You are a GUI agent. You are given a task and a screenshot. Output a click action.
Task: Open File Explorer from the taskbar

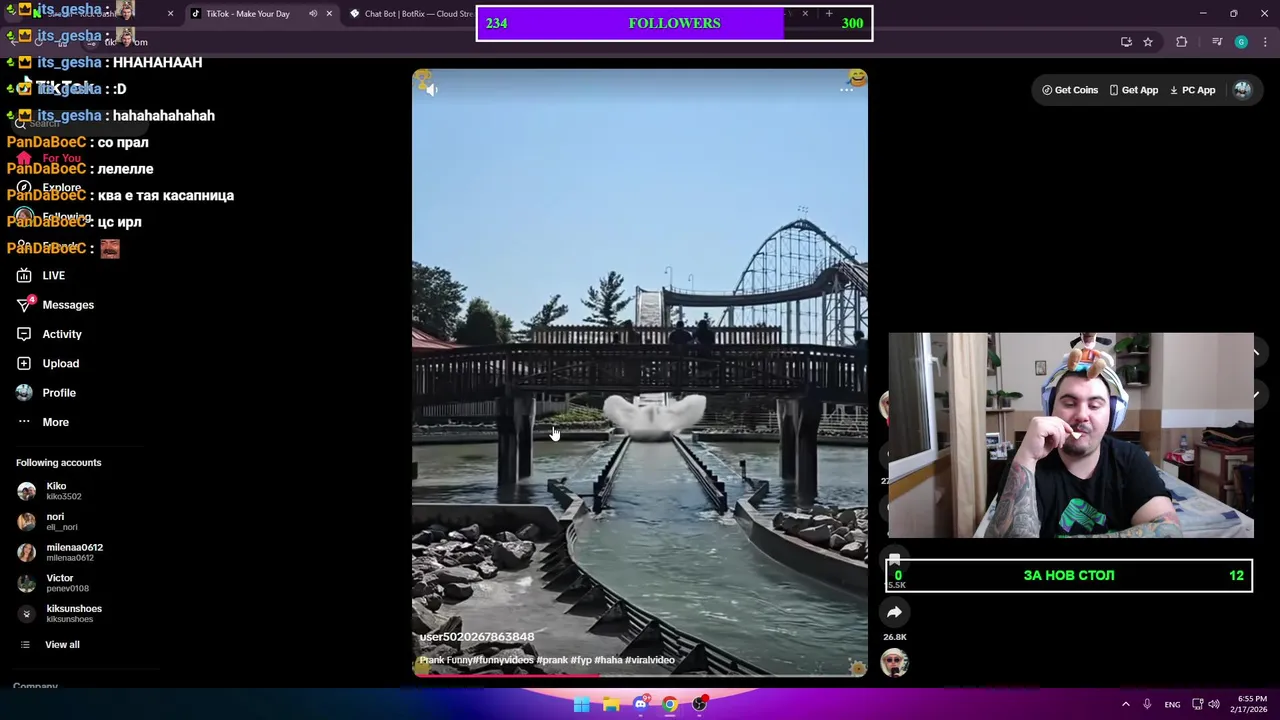click(611, 704)
